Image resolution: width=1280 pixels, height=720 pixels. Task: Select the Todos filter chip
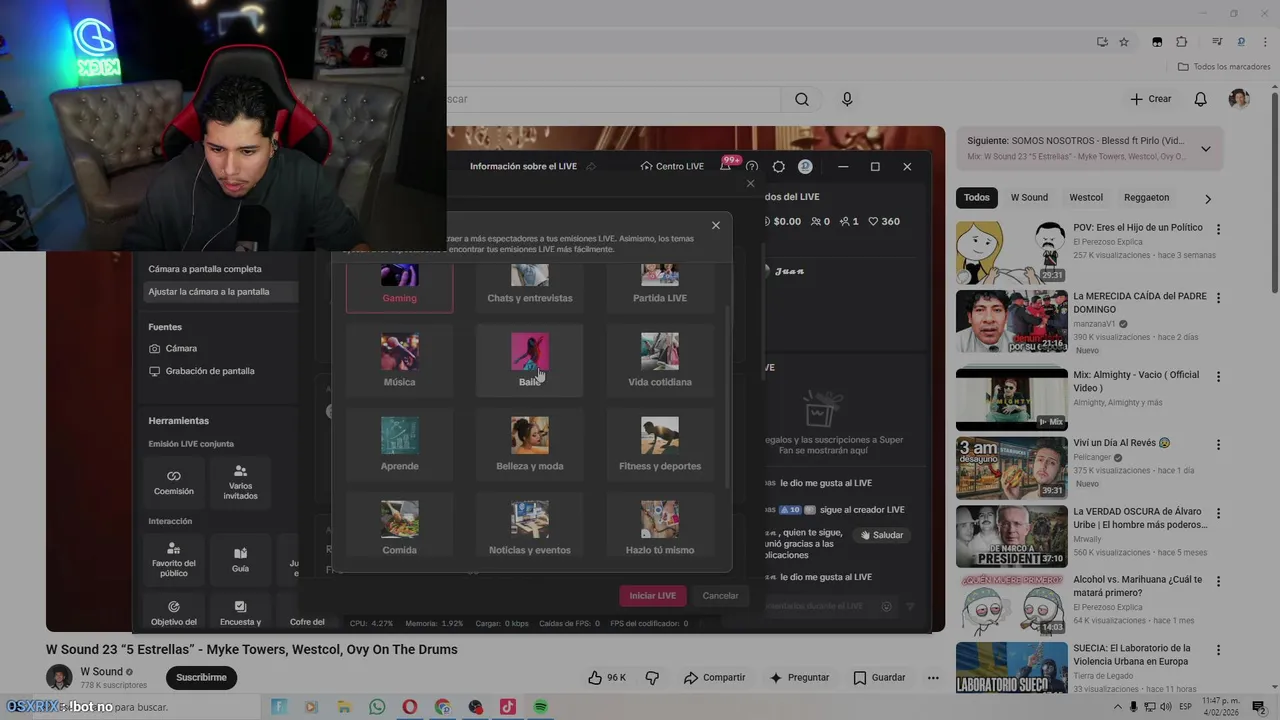click(977, 198)
